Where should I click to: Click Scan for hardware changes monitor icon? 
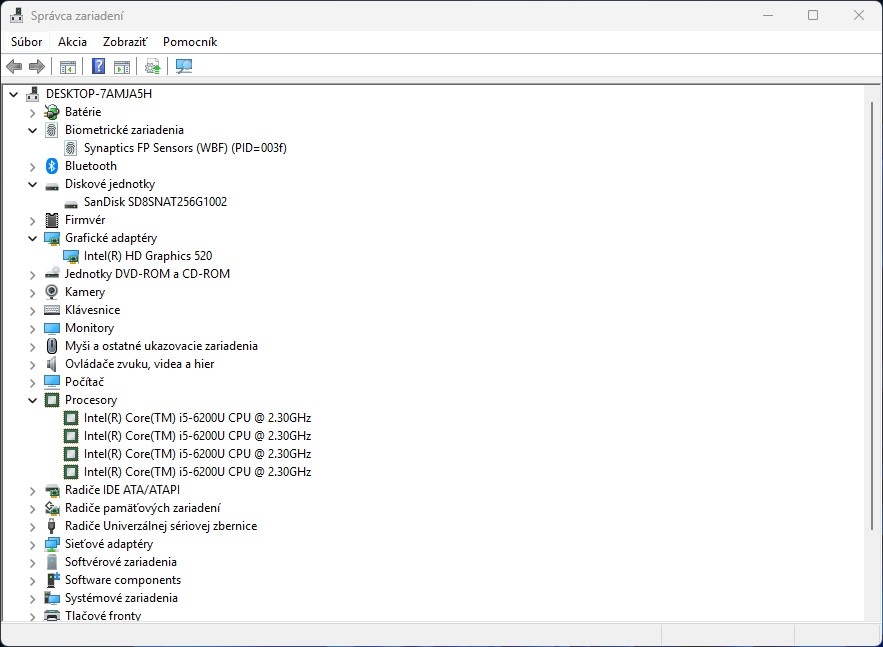pos(183,67)
